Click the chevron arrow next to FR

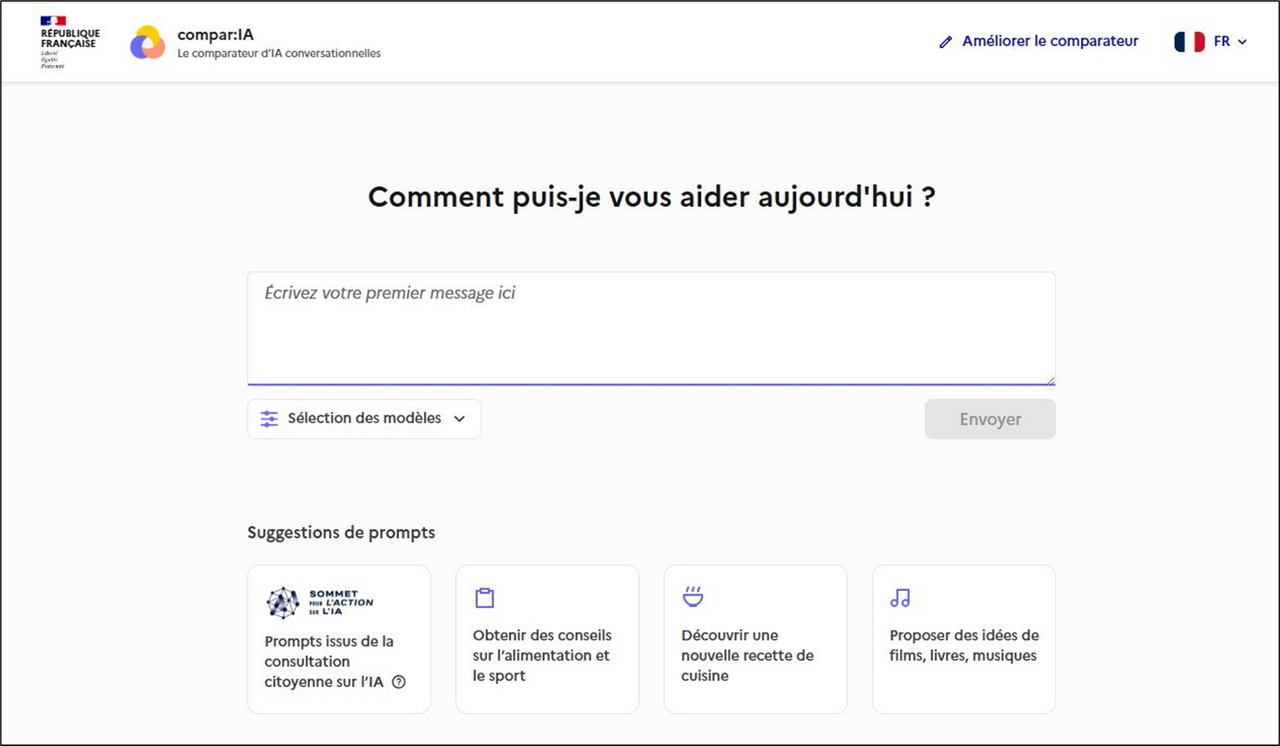[x=1243, y=42]
